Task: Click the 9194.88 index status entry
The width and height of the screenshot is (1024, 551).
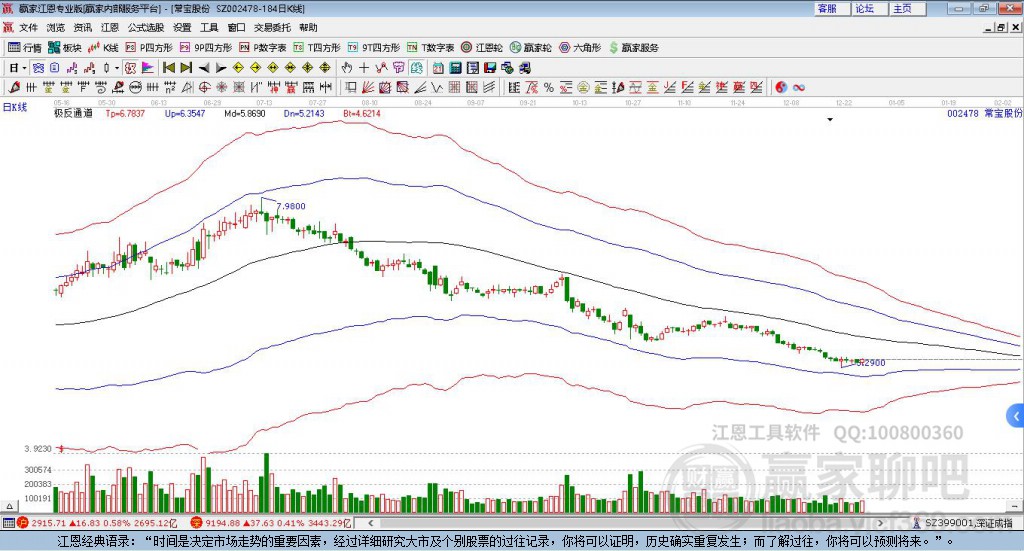Action: point(271,523)
